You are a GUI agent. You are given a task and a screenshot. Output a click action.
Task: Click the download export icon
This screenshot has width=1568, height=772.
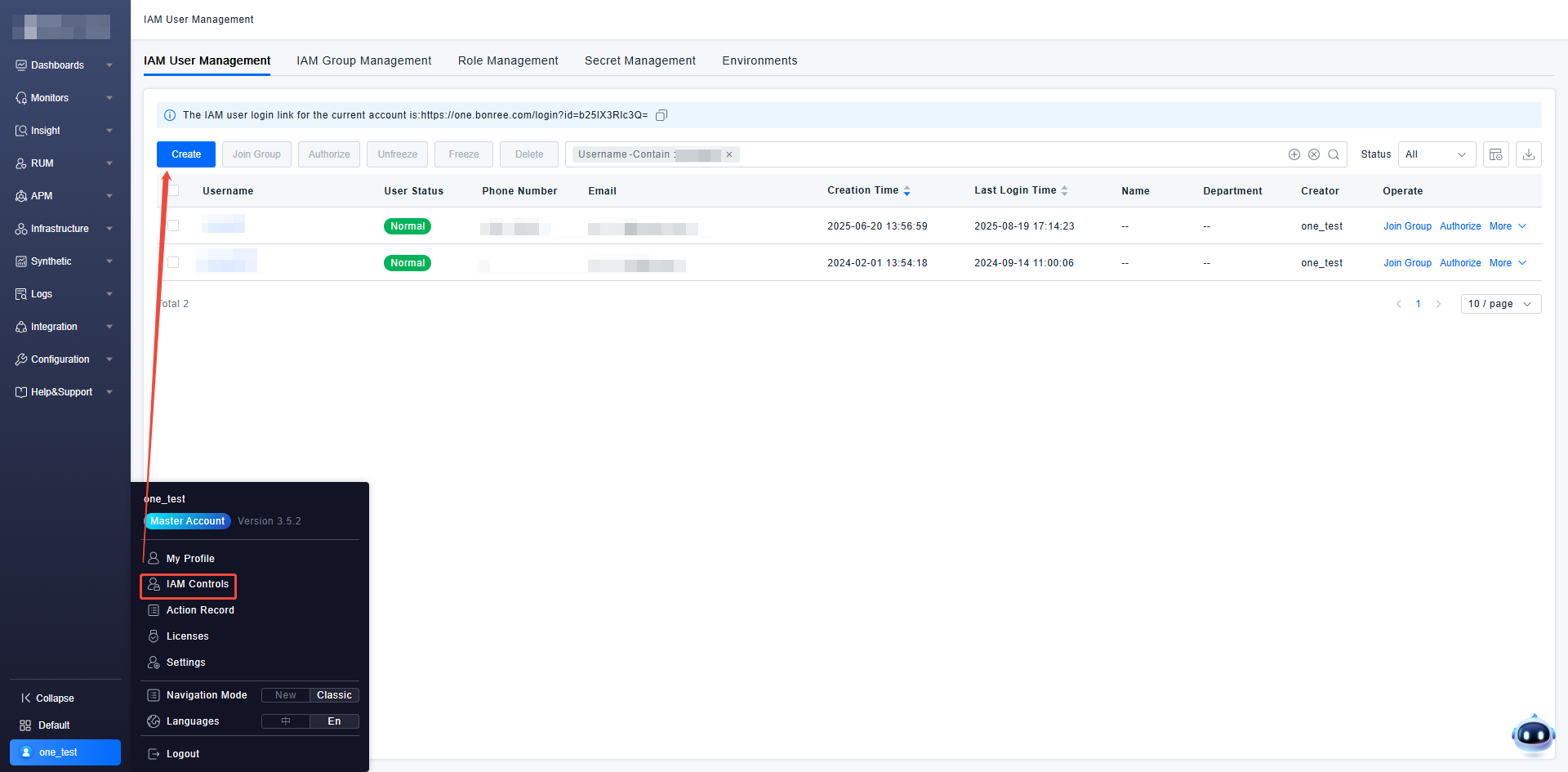pyautogui.click(x=1529, y=154)
